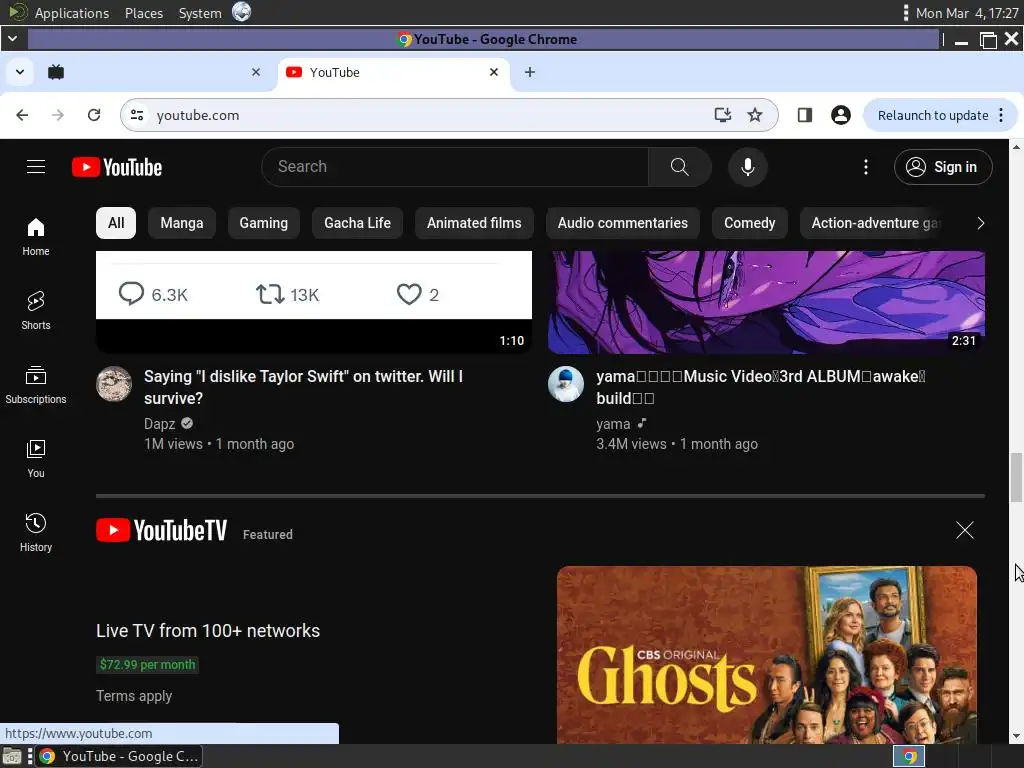Select the All filter chip
This screenshot has height=768, width=1024.
pos(116,223)
